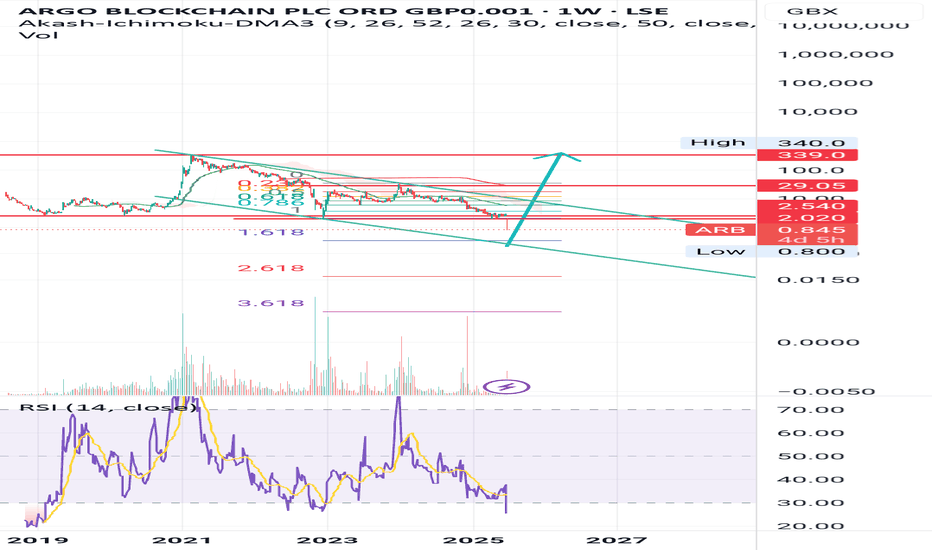The height and width of the screenshot is (550, 932).
Task: Select the 2.540 price level label
Action: (807, 206)
